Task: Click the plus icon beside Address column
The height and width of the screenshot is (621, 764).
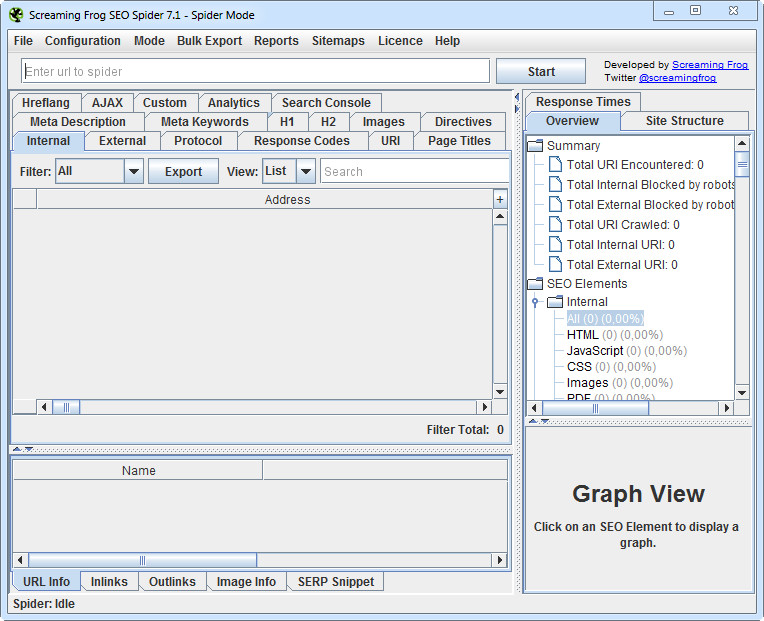Action: pyautogui.click(x=500, y=199)
